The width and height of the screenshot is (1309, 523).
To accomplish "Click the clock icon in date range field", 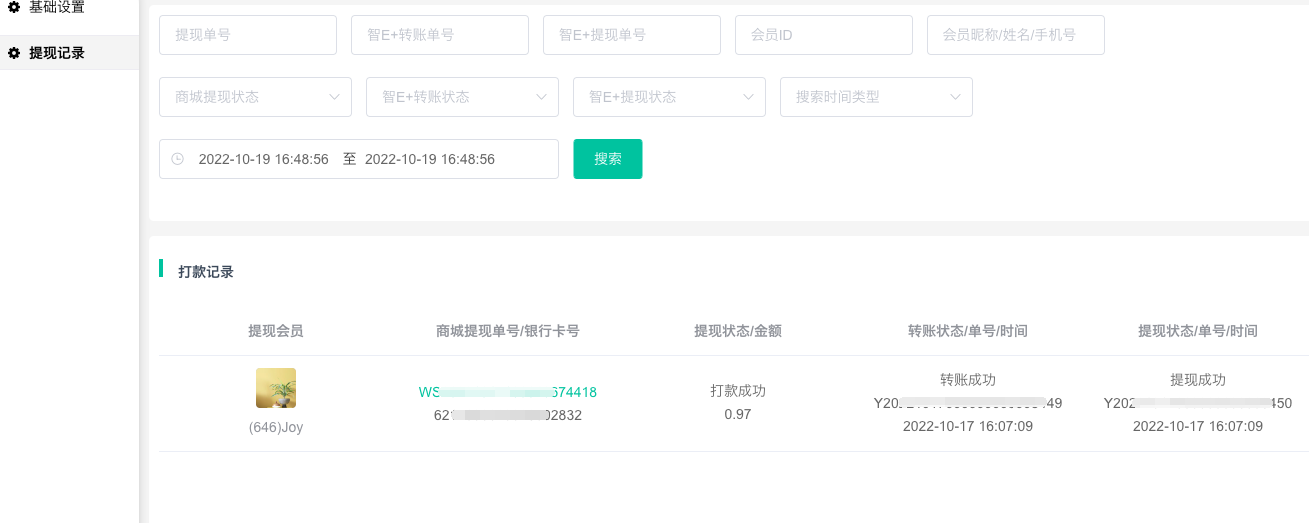I will 178,159.
